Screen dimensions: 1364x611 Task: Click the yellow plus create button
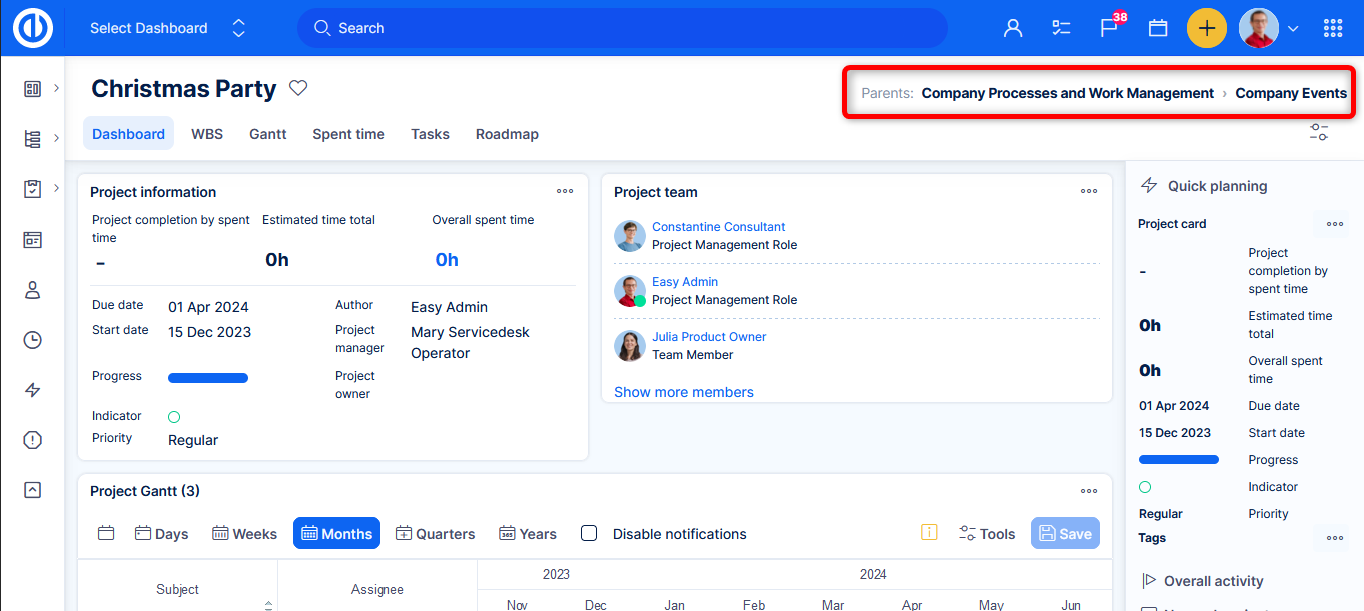pyautogui.click(x=1207, y=28)
